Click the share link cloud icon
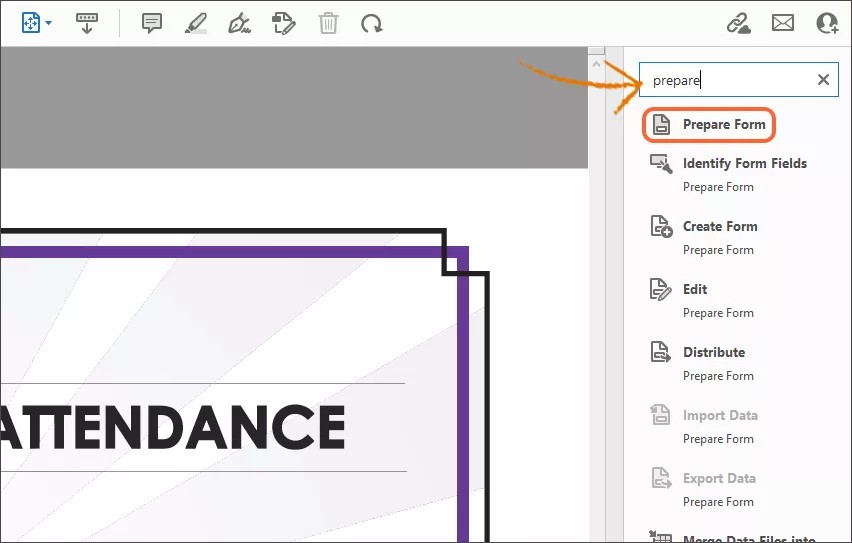The image size is (852, 543). click(738, 22)
